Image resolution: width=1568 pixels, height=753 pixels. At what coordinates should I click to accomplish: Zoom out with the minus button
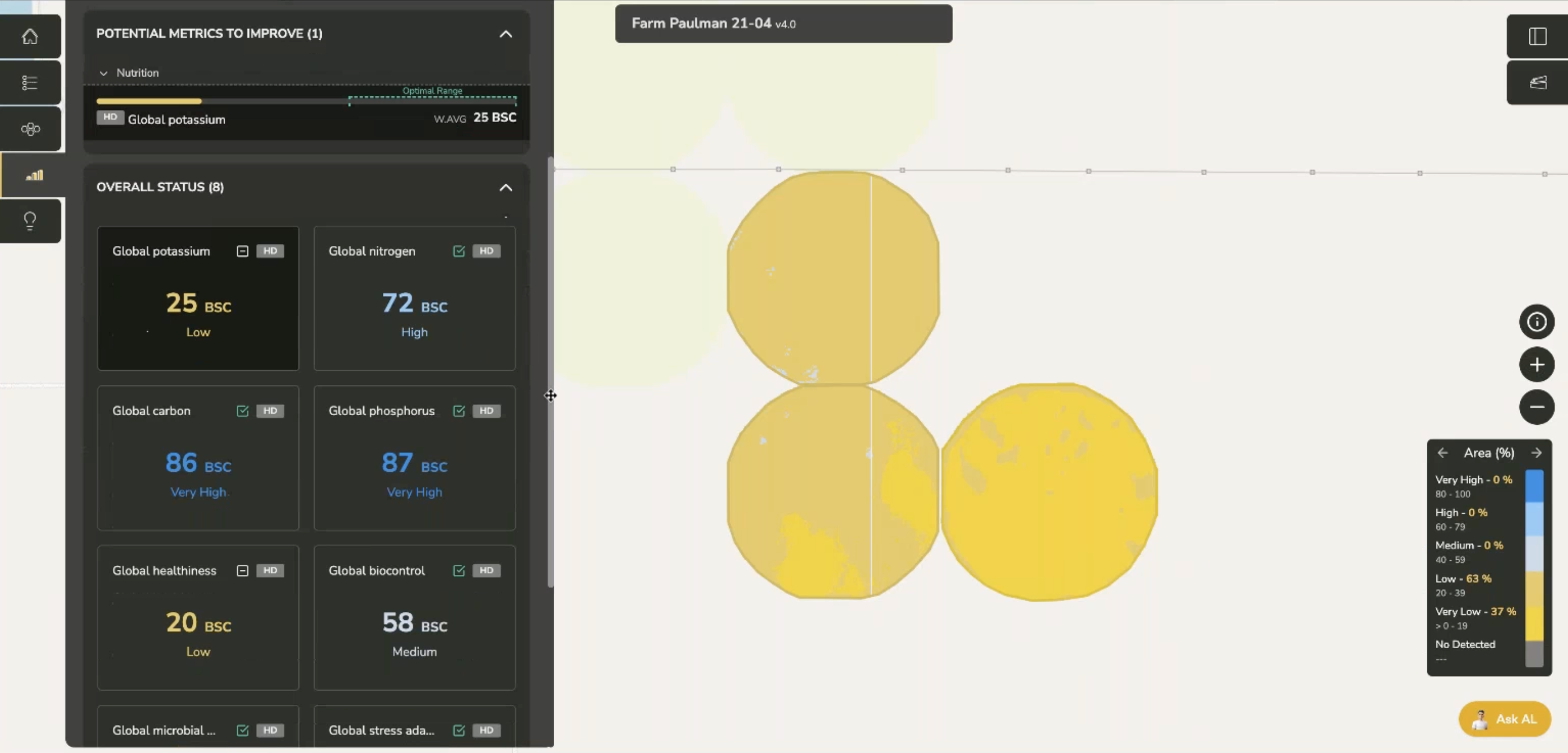tap(1536, 407)
